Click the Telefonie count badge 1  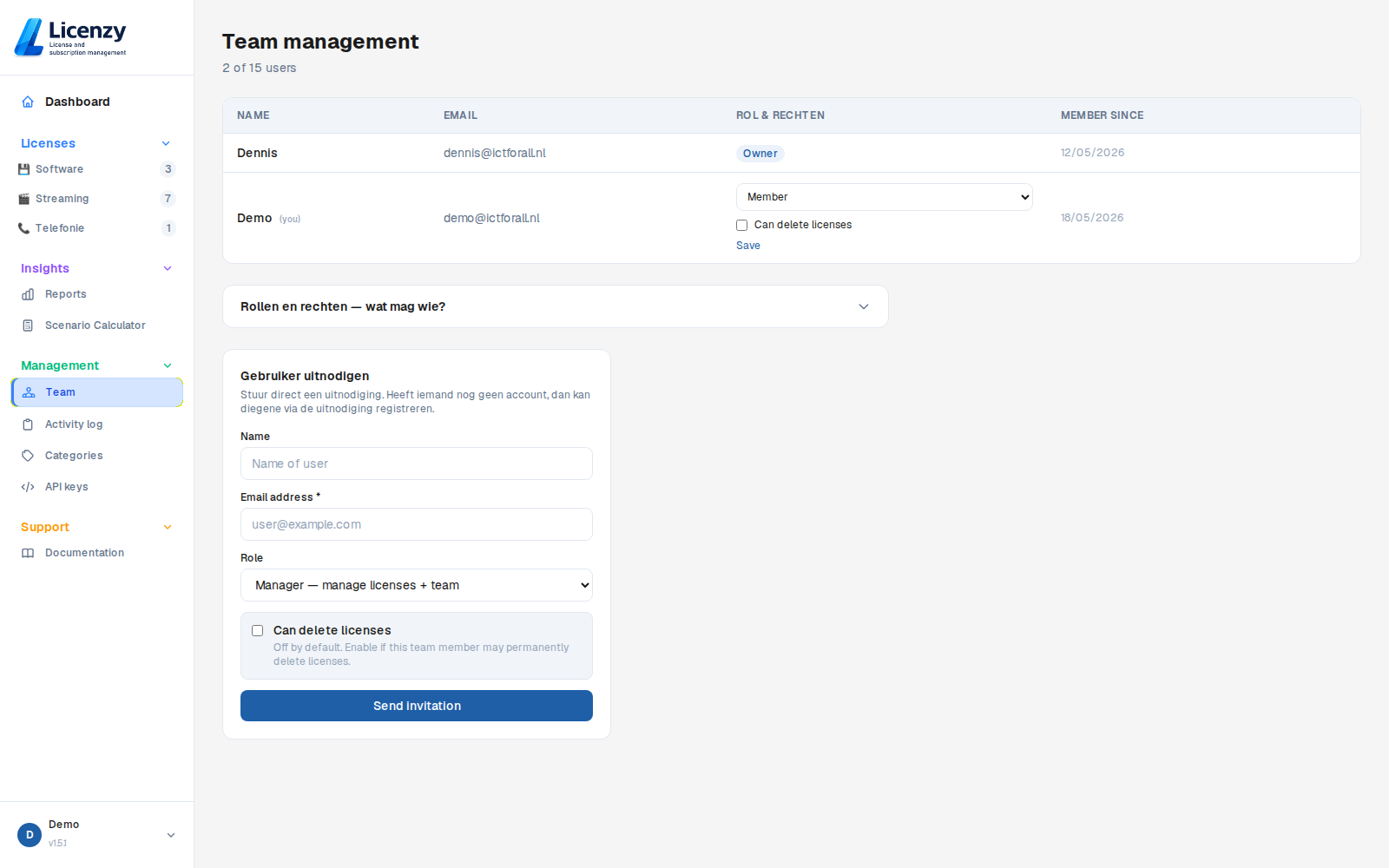pos(168,228)
